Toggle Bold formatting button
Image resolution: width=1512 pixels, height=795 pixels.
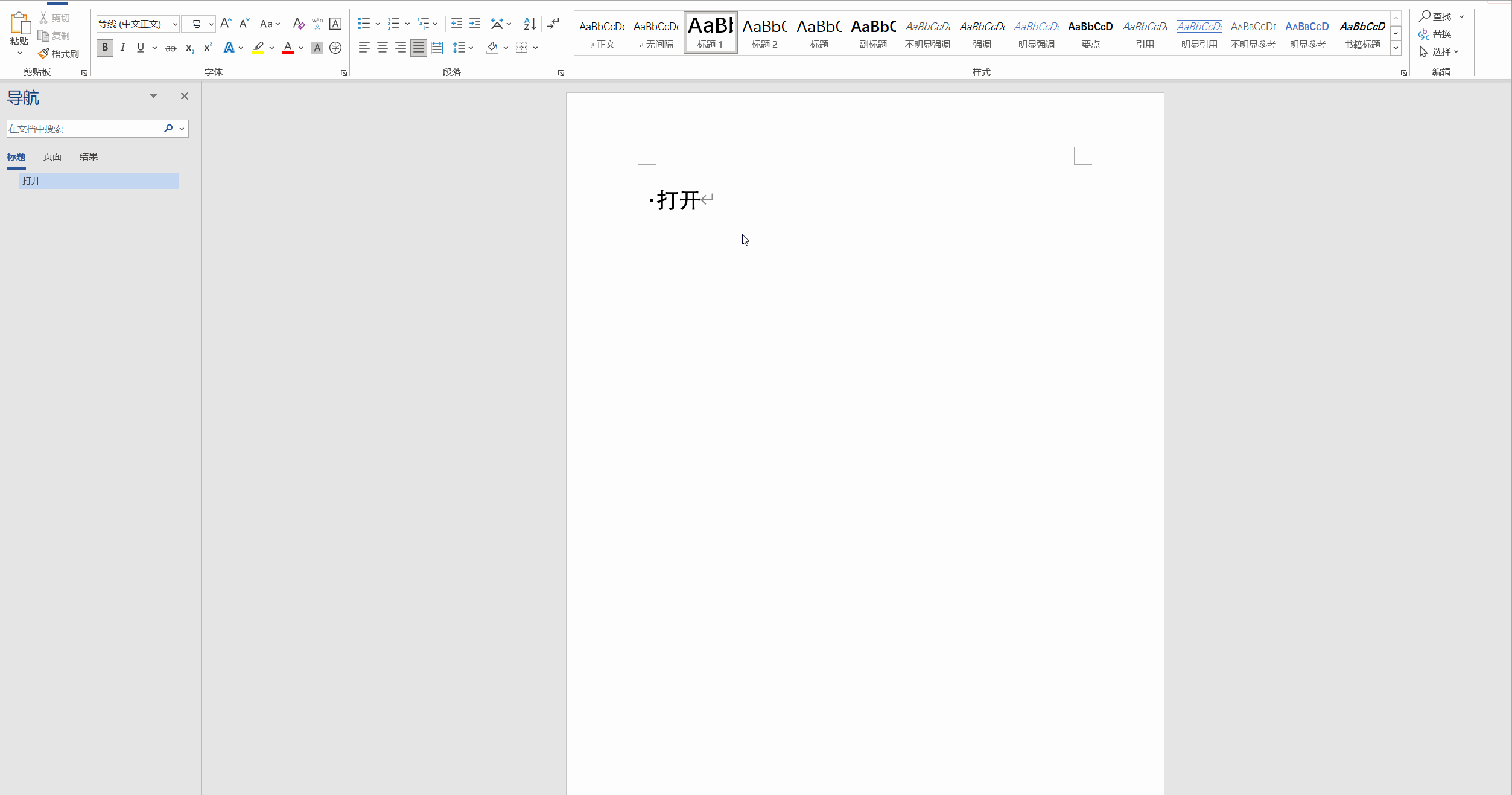coord(105,48)
